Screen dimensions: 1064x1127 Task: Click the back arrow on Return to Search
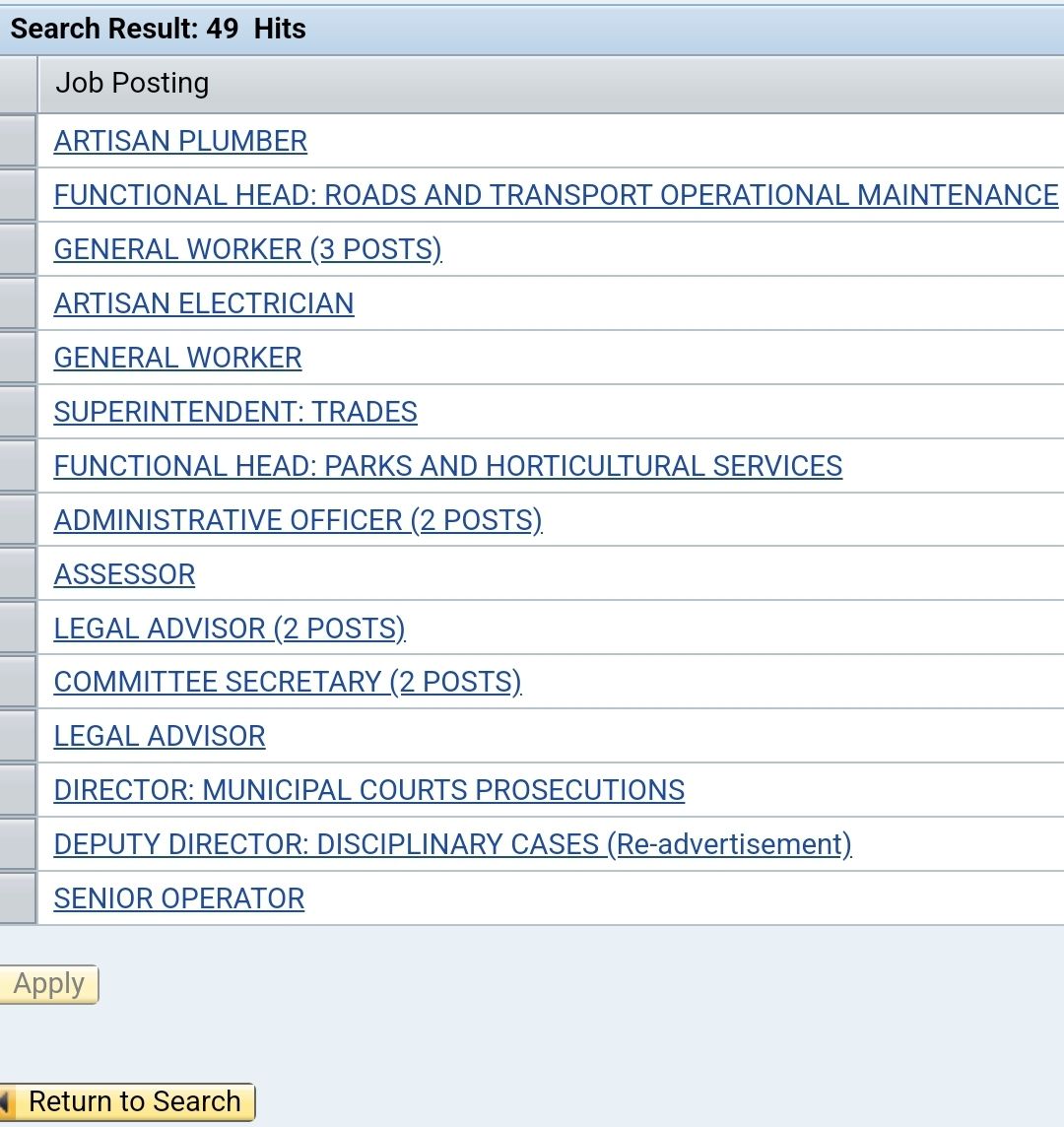pos(12,1101)
